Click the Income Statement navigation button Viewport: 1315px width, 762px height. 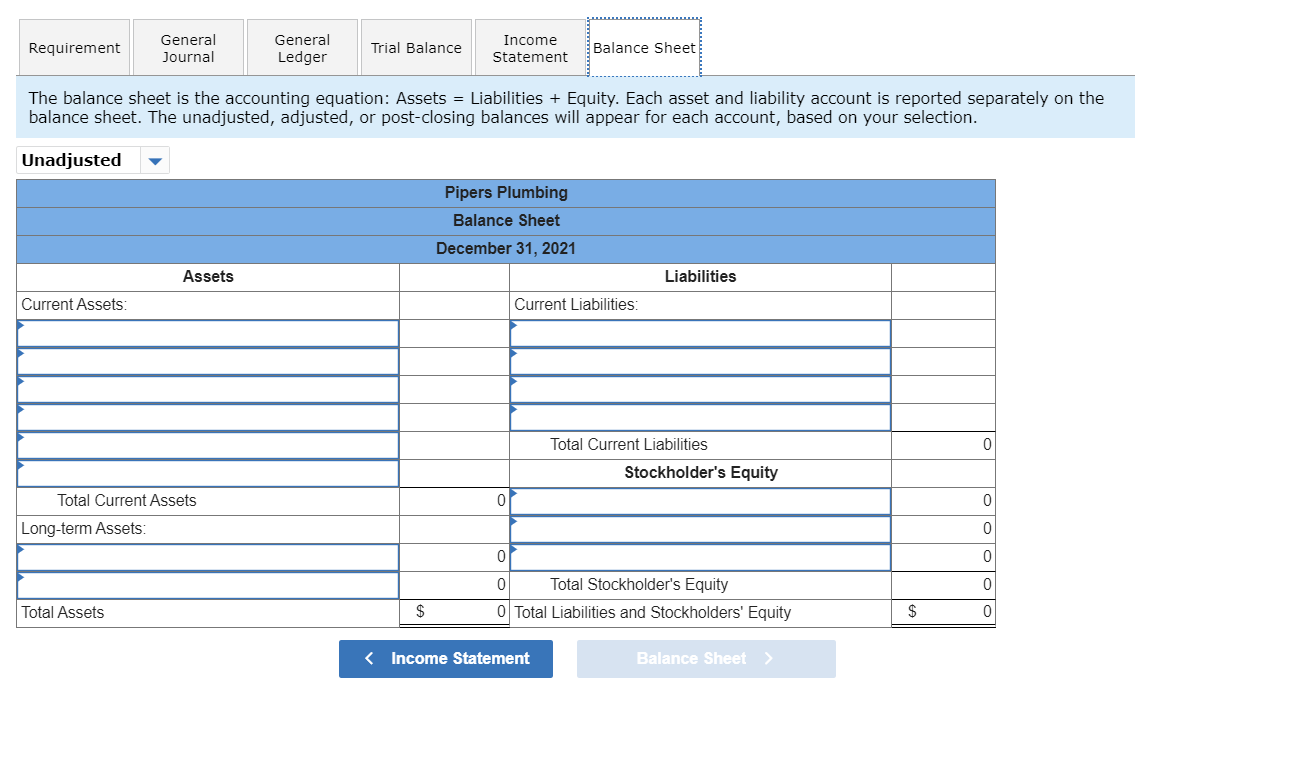click(x=446, y=658)
